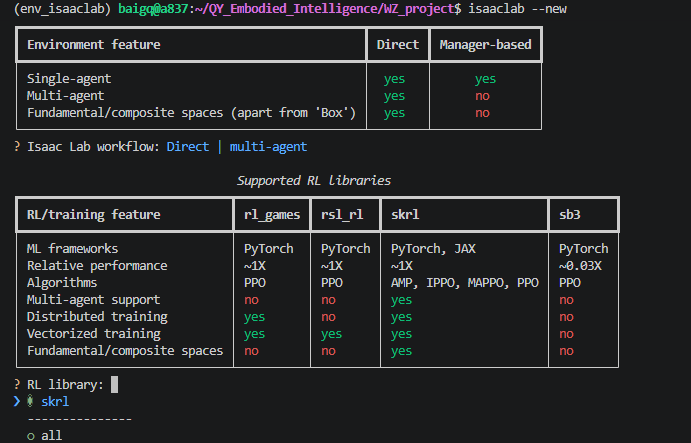The height and width of the screenshot is (443, 691).
Task: Click 'PyTorch' ML frameworks cell under sb3
Action: 583,249
